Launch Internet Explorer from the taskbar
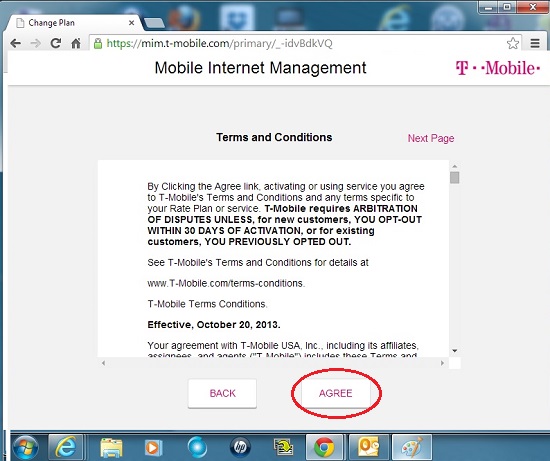The height and width of the screenshot is (461, 550). (x=66, y=447)
